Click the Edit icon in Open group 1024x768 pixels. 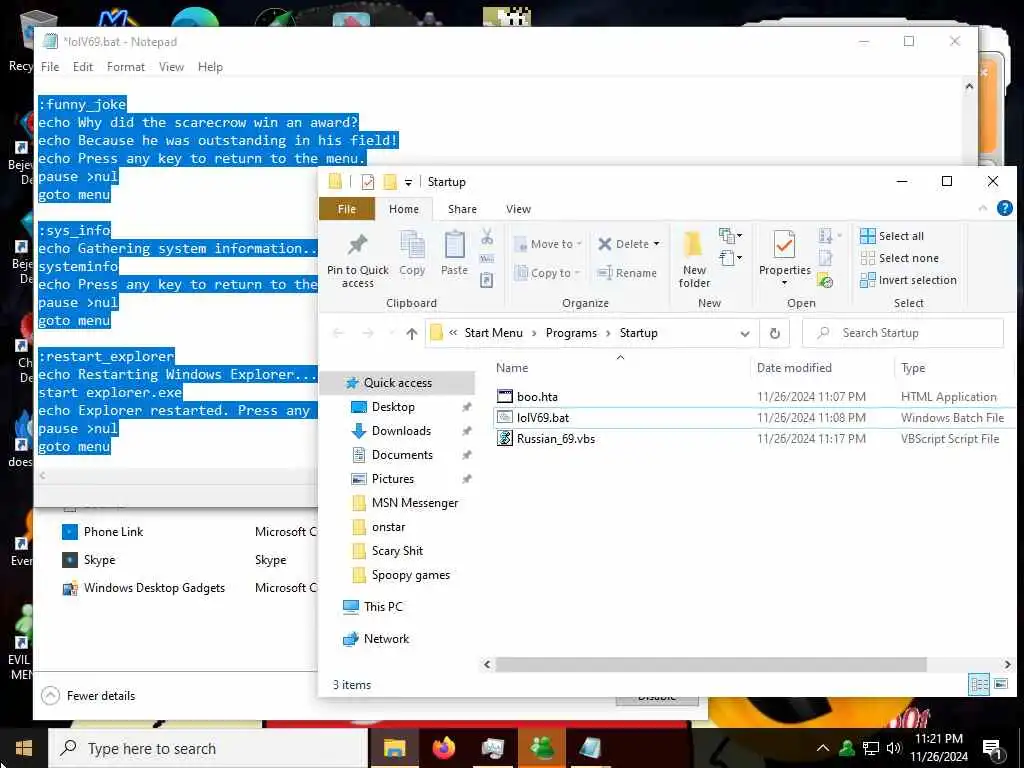[825, 259]
